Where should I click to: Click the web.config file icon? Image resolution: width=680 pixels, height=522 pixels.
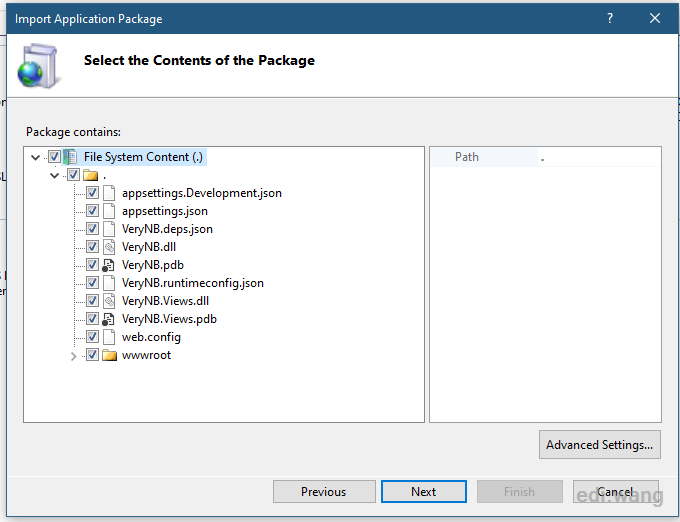point(109,337)
